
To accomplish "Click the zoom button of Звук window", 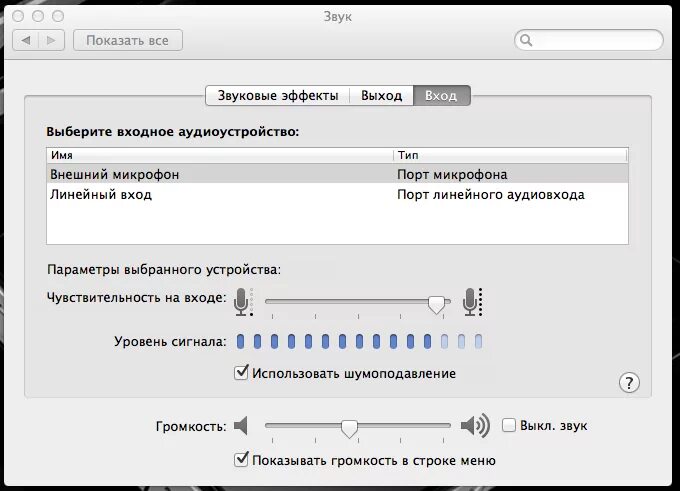I will (x=58, y=16).
